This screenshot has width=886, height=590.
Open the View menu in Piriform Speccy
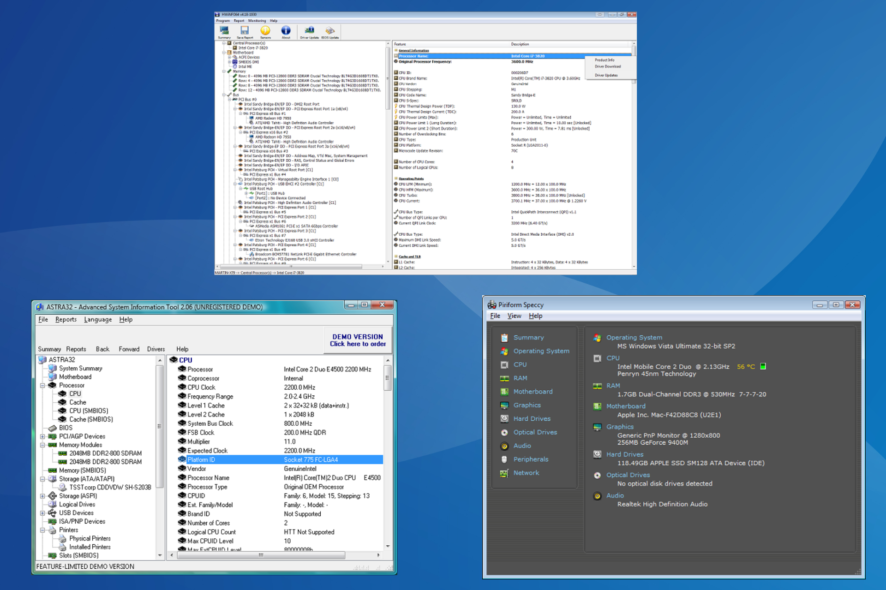pyautogui.click(x=514, y=316)
